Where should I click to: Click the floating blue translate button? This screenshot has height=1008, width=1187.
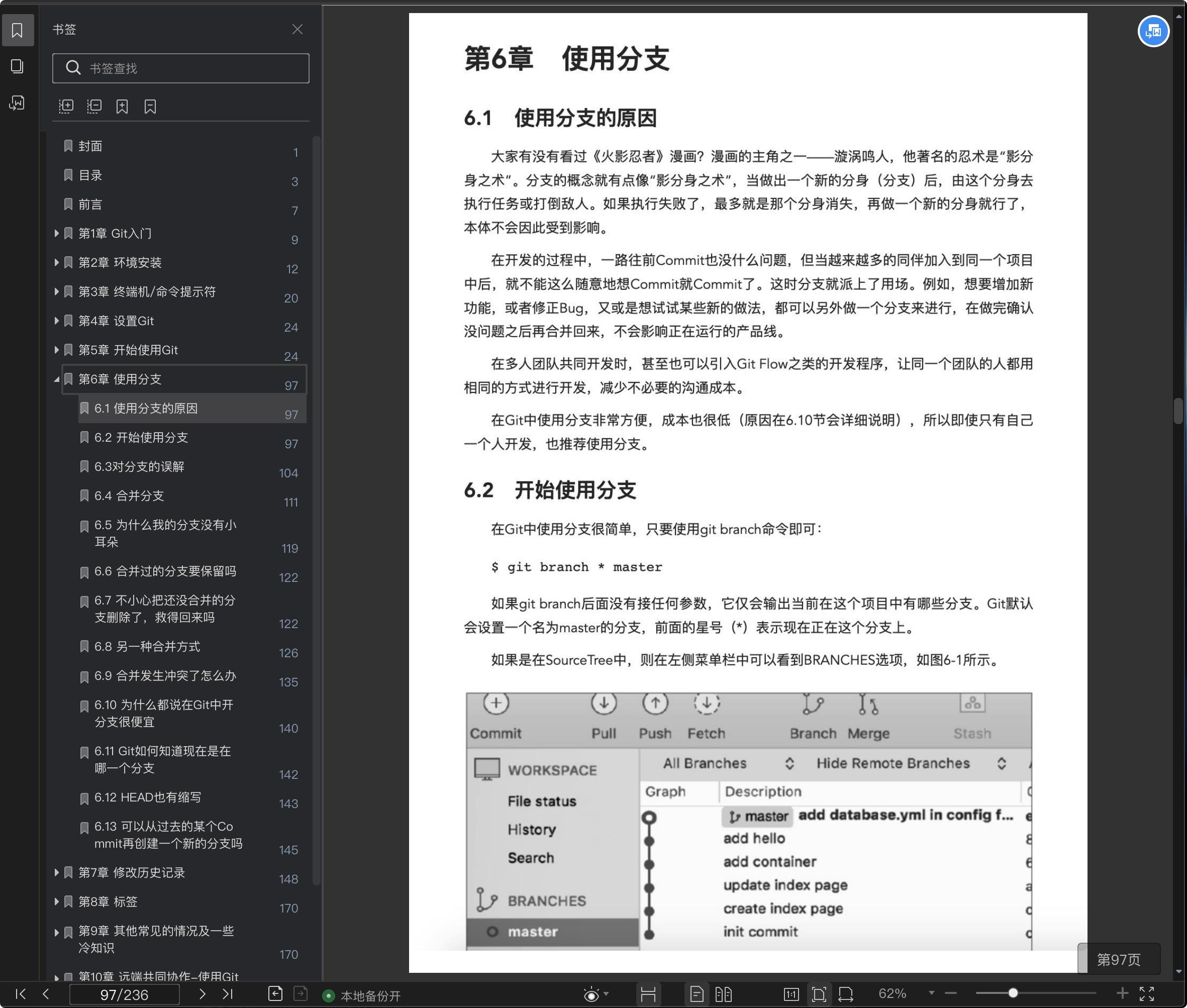pos(1153,32)
